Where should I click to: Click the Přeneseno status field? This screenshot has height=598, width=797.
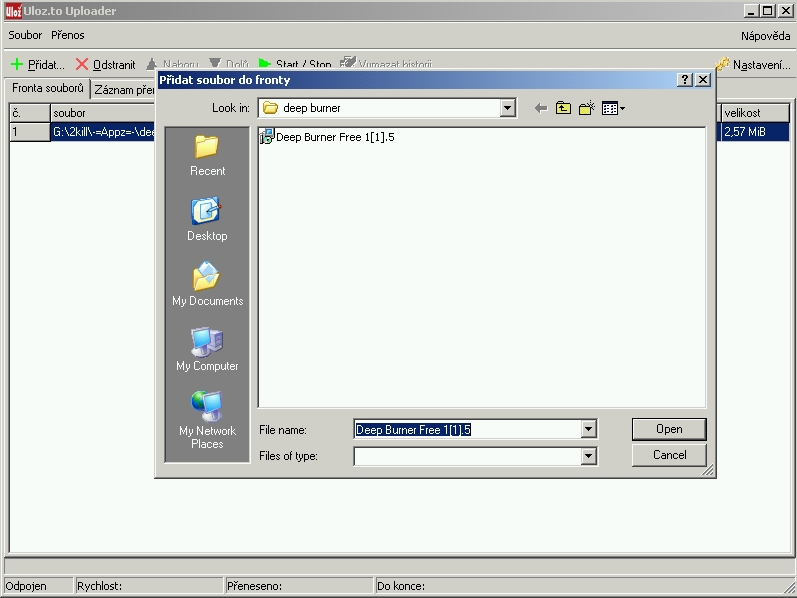299,586
